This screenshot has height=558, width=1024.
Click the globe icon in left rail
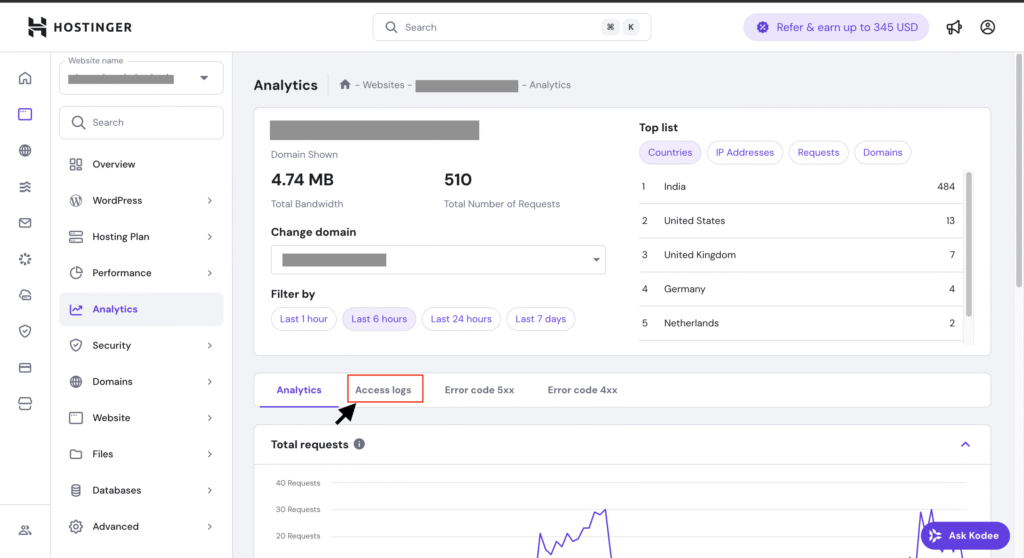point(25,150)
